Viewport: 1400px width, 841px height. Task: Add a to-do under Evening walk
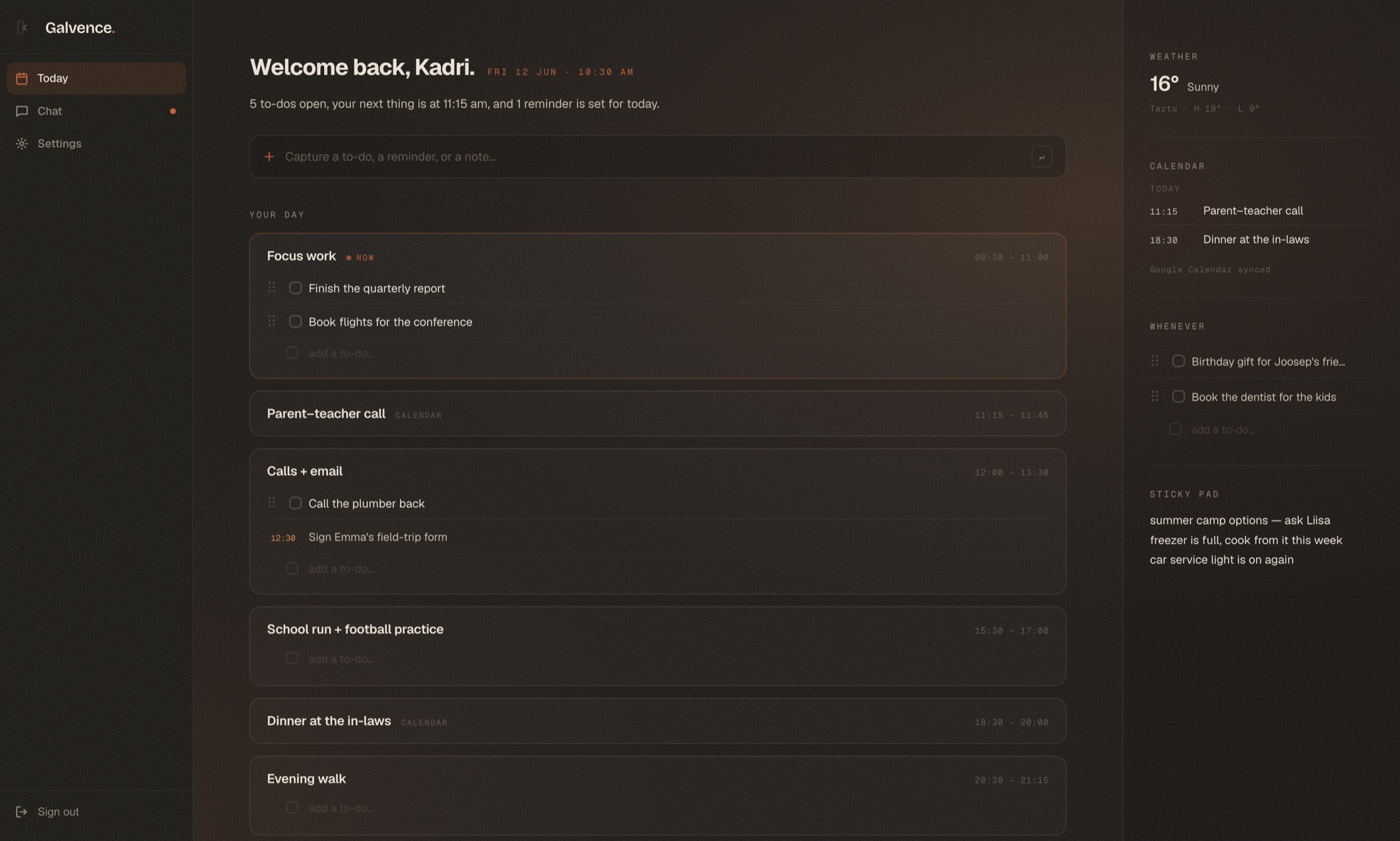pos(341,808)
